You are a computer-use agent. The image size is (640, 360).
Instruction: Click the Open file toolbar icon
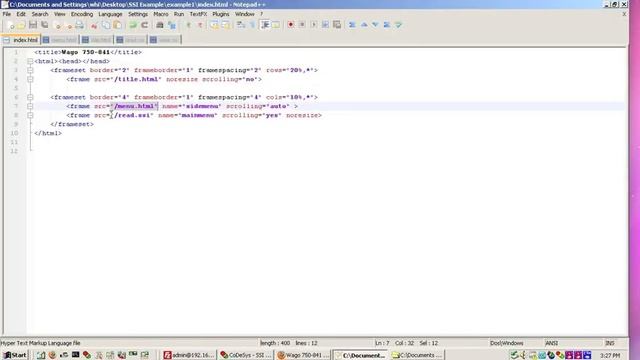tap(21, 25)
